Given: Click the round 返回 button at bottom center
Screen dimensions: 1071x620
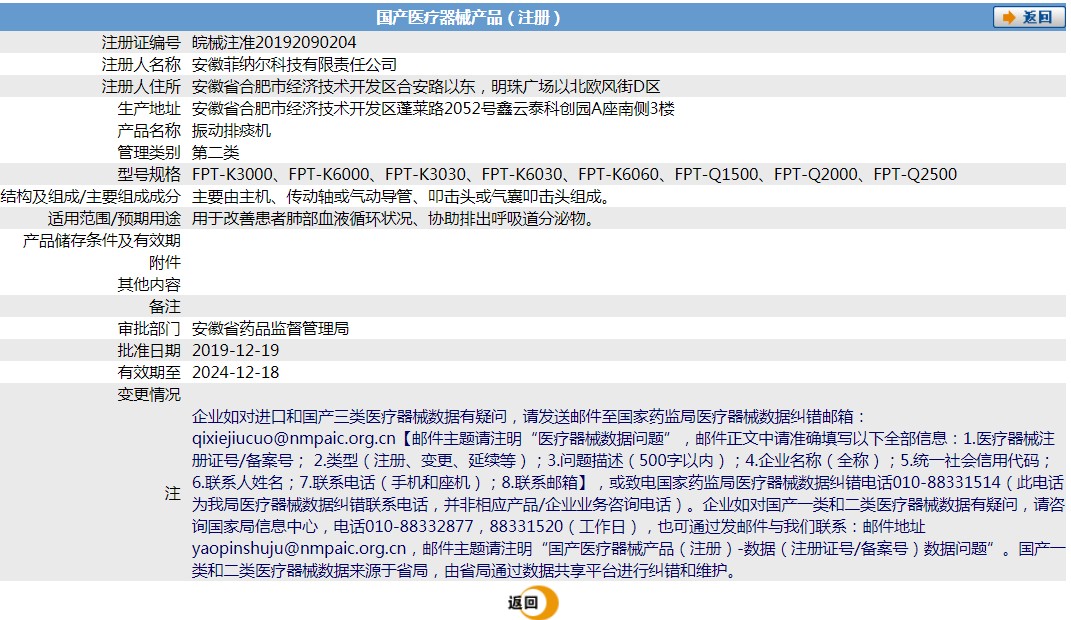Looking at the screenshot, I should (x=533, y=602).
